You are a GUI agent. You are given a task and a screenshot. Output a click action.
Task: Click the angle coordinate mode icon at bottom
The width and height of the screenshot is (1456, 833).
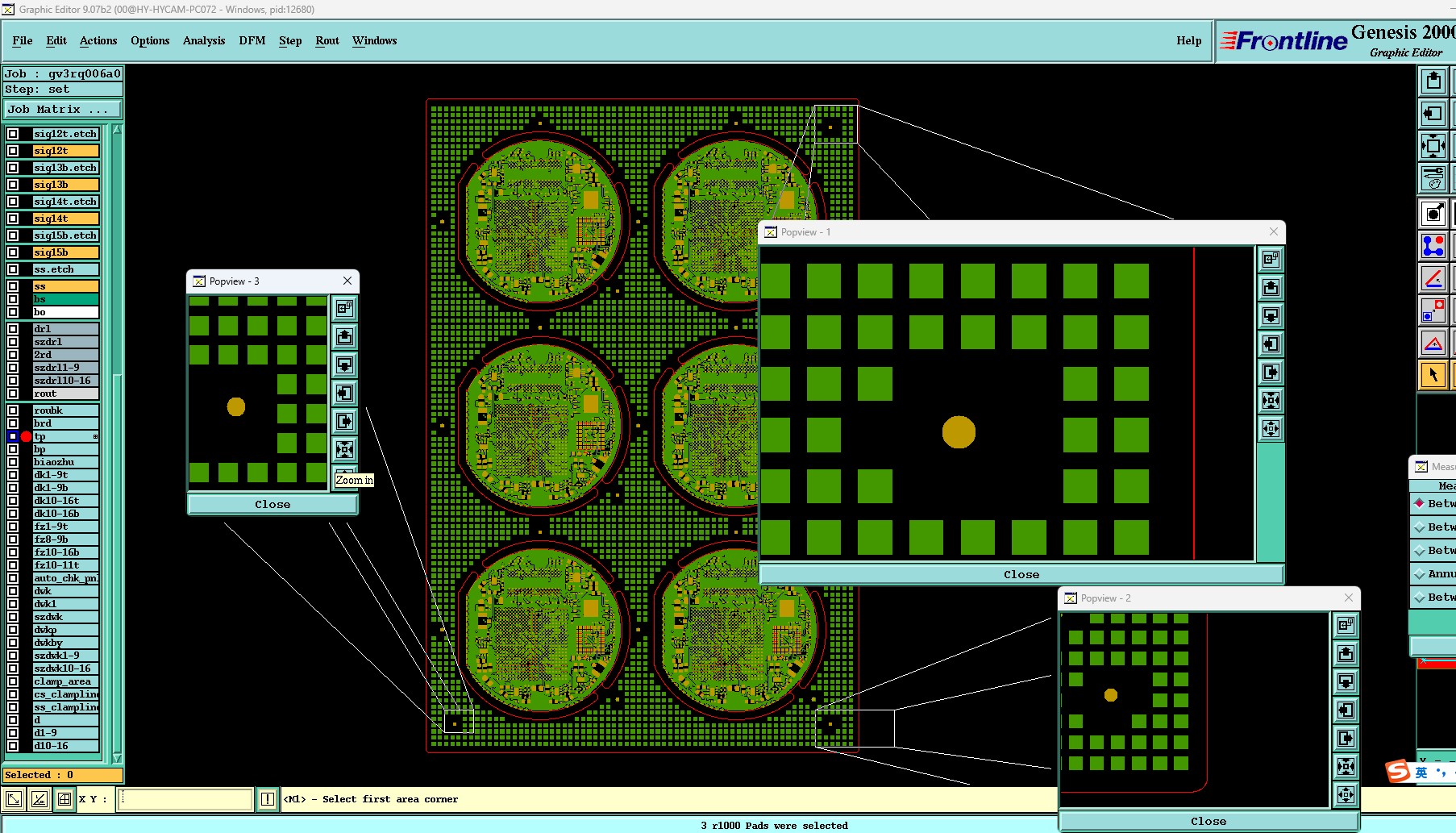click(39, 799)
